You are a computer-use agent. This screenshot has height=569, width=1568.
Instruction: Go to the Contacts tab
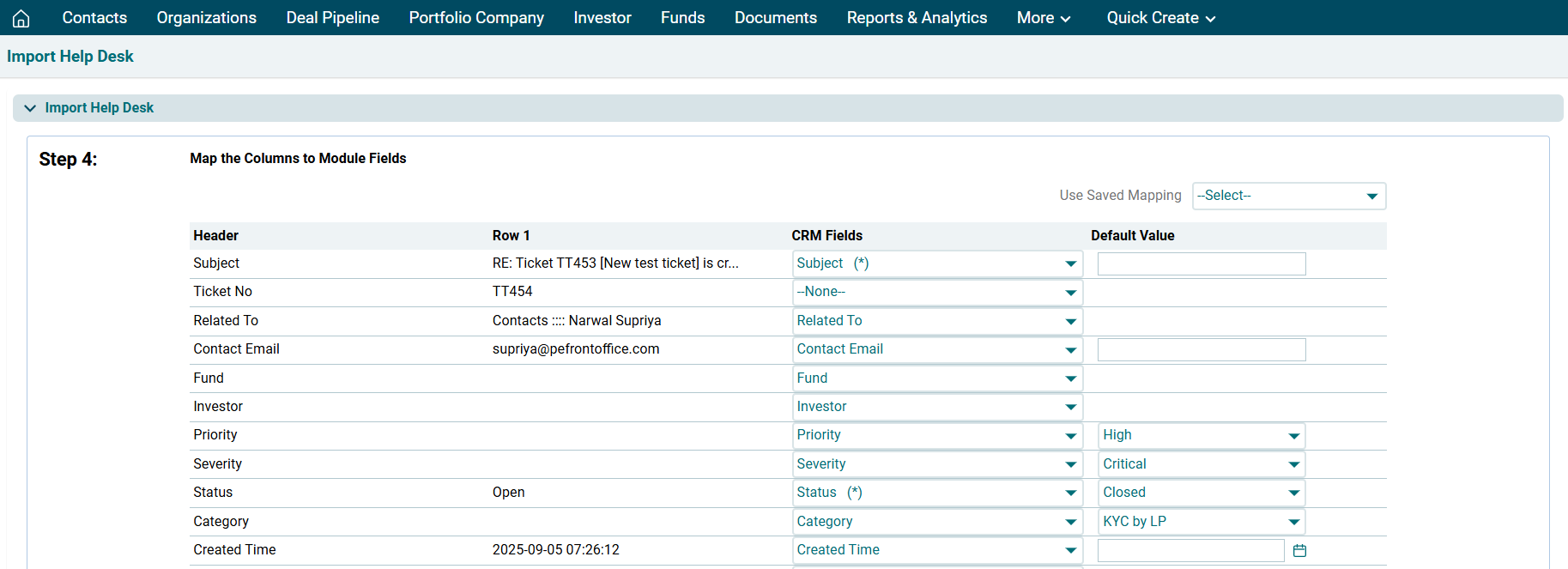[94, 18]
